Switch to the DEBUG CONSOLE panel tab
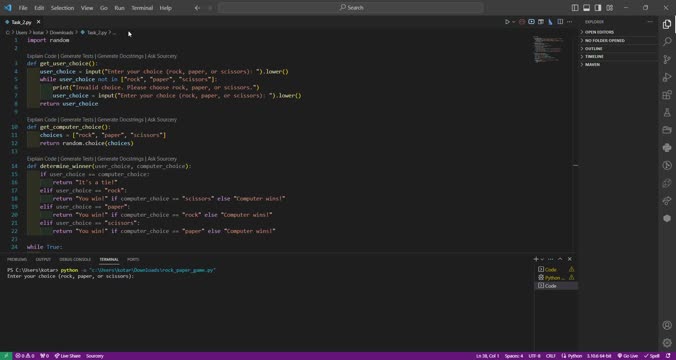 [x=75, y=259]
